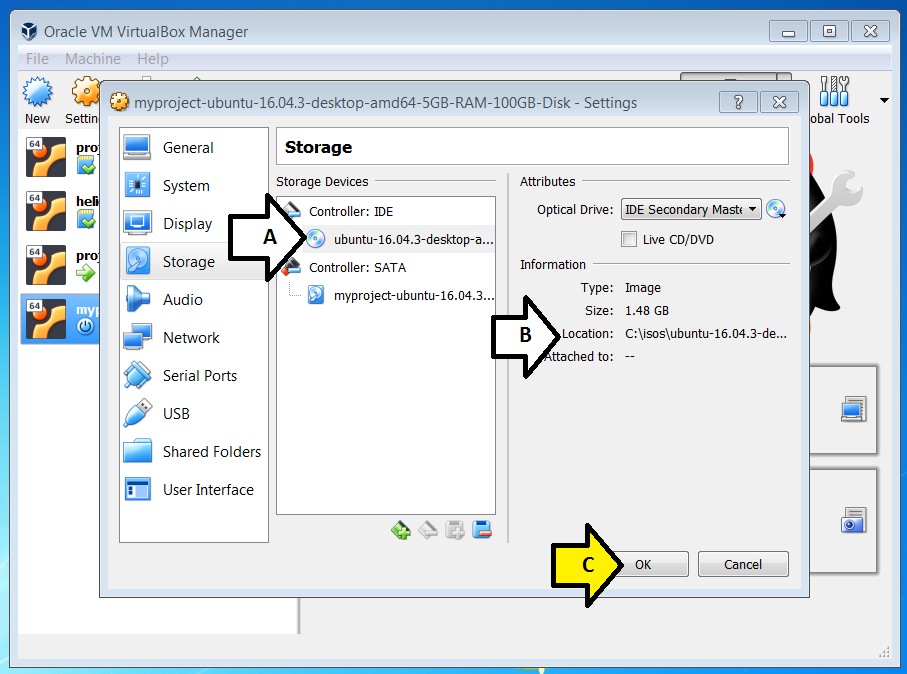907x674 pixels.
Task: Open the User Interface settings category
Action: 194,489
